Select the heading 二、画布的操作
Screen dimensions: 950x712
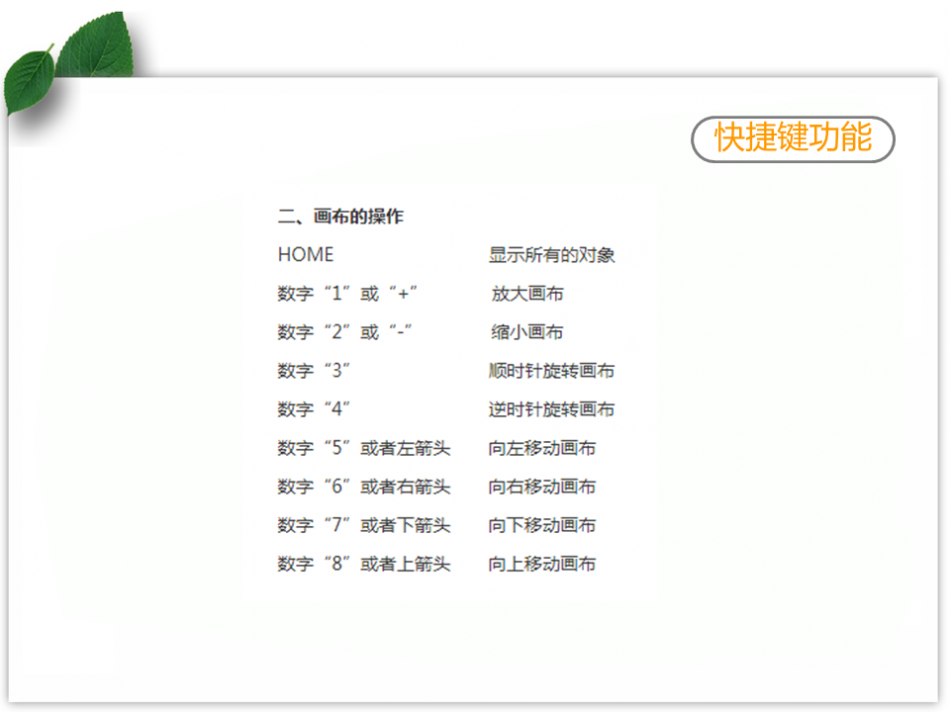tap(340, 216)
